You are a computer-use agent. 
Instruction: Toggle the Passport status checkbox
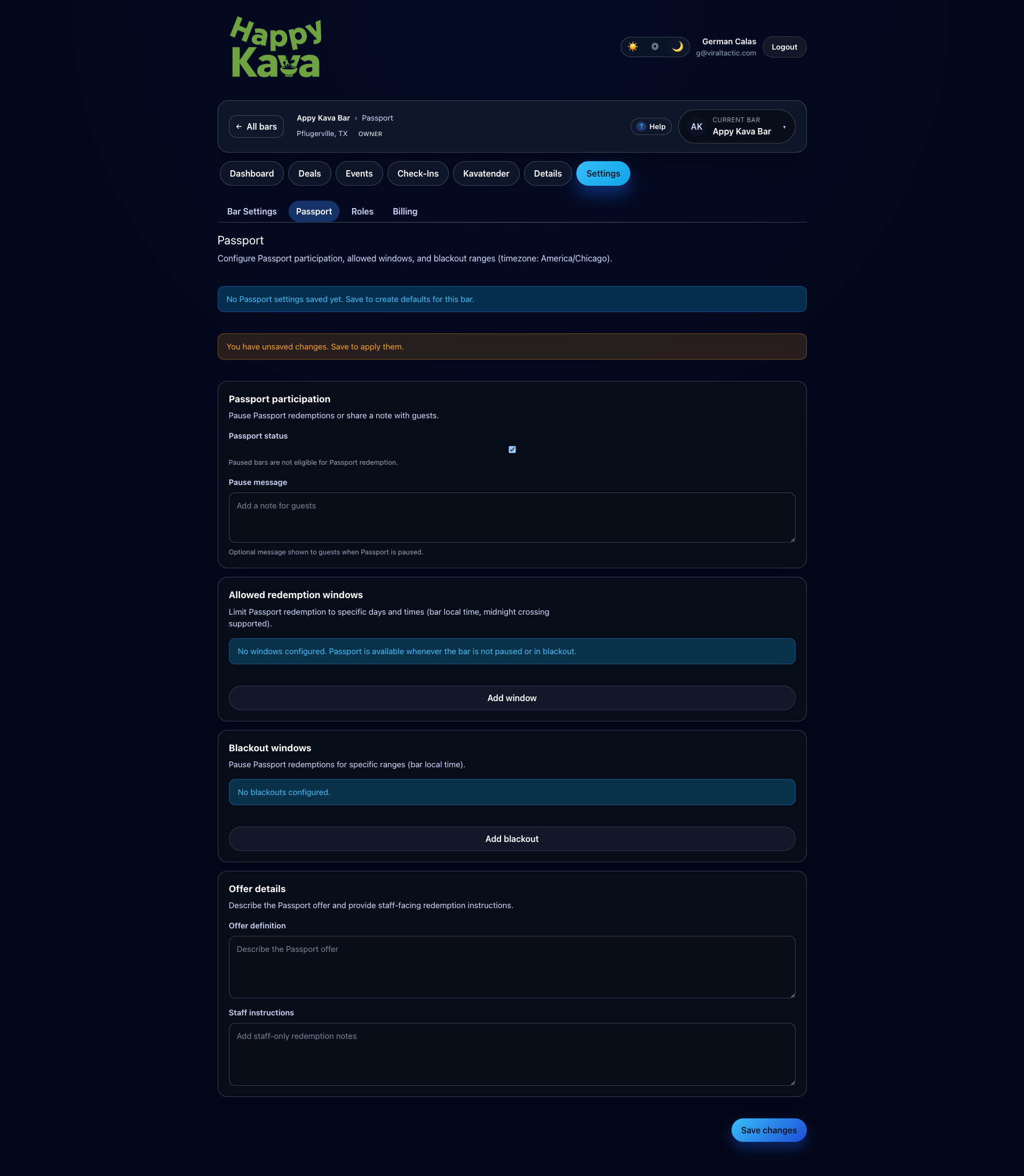(512, 450)
